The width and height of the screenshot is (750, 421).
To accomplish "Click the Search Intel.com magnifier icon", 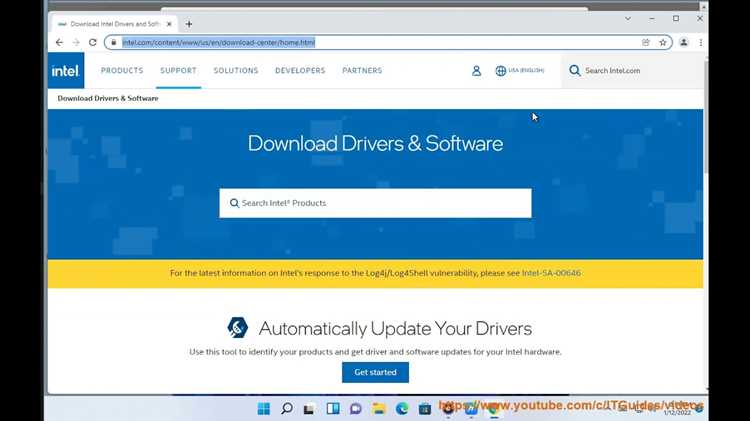I will pyautogui.click(x=575, y=71).
